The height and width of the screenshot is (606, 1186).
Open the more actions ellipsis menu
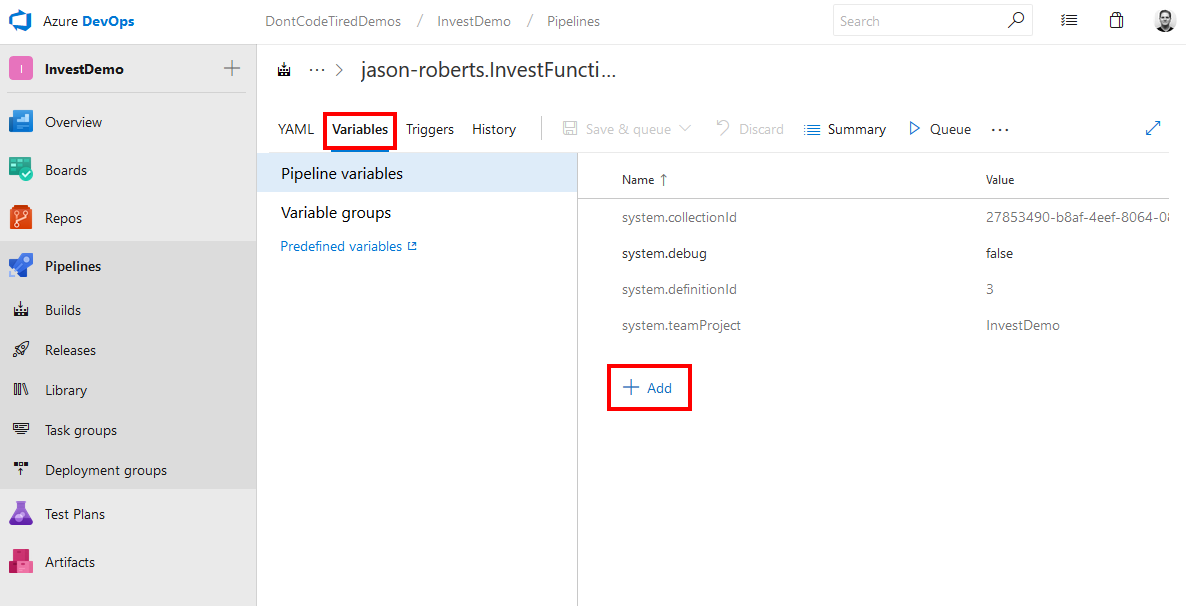click(x=1000, y=128)
